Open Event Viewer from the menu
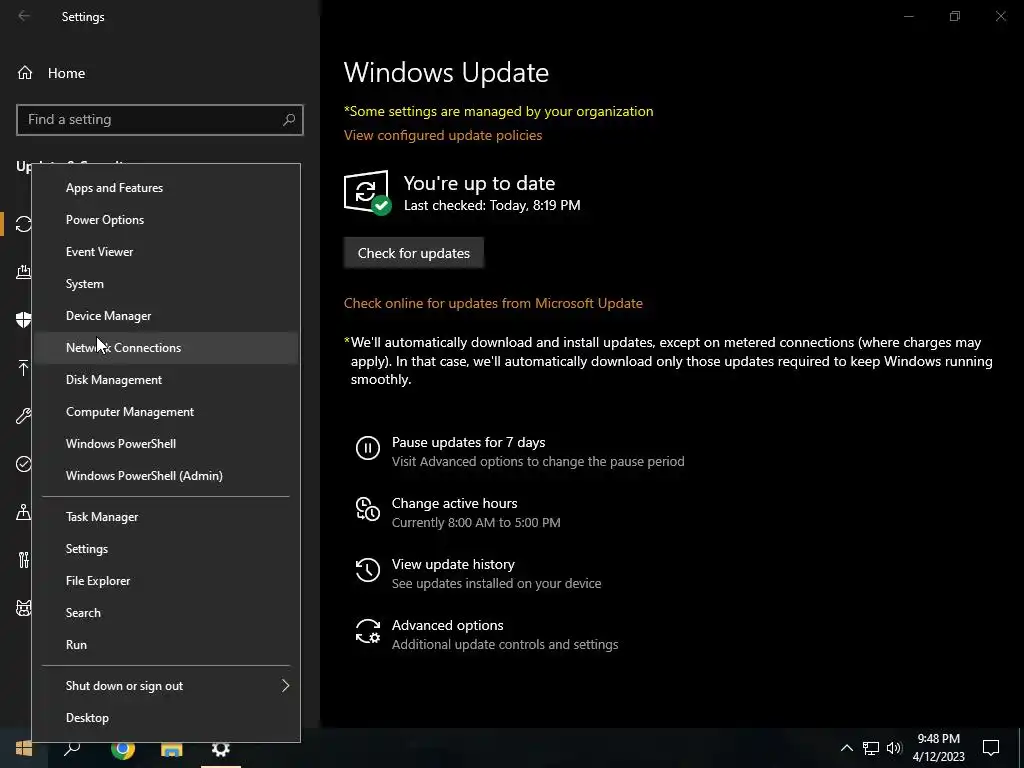 point(166,251)
